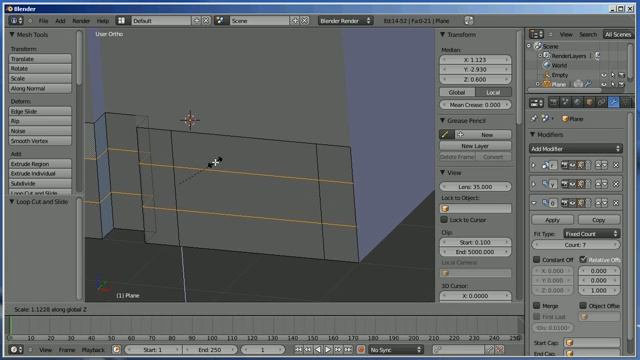
Task: Open the Help menu
Action: click(102, 20)
